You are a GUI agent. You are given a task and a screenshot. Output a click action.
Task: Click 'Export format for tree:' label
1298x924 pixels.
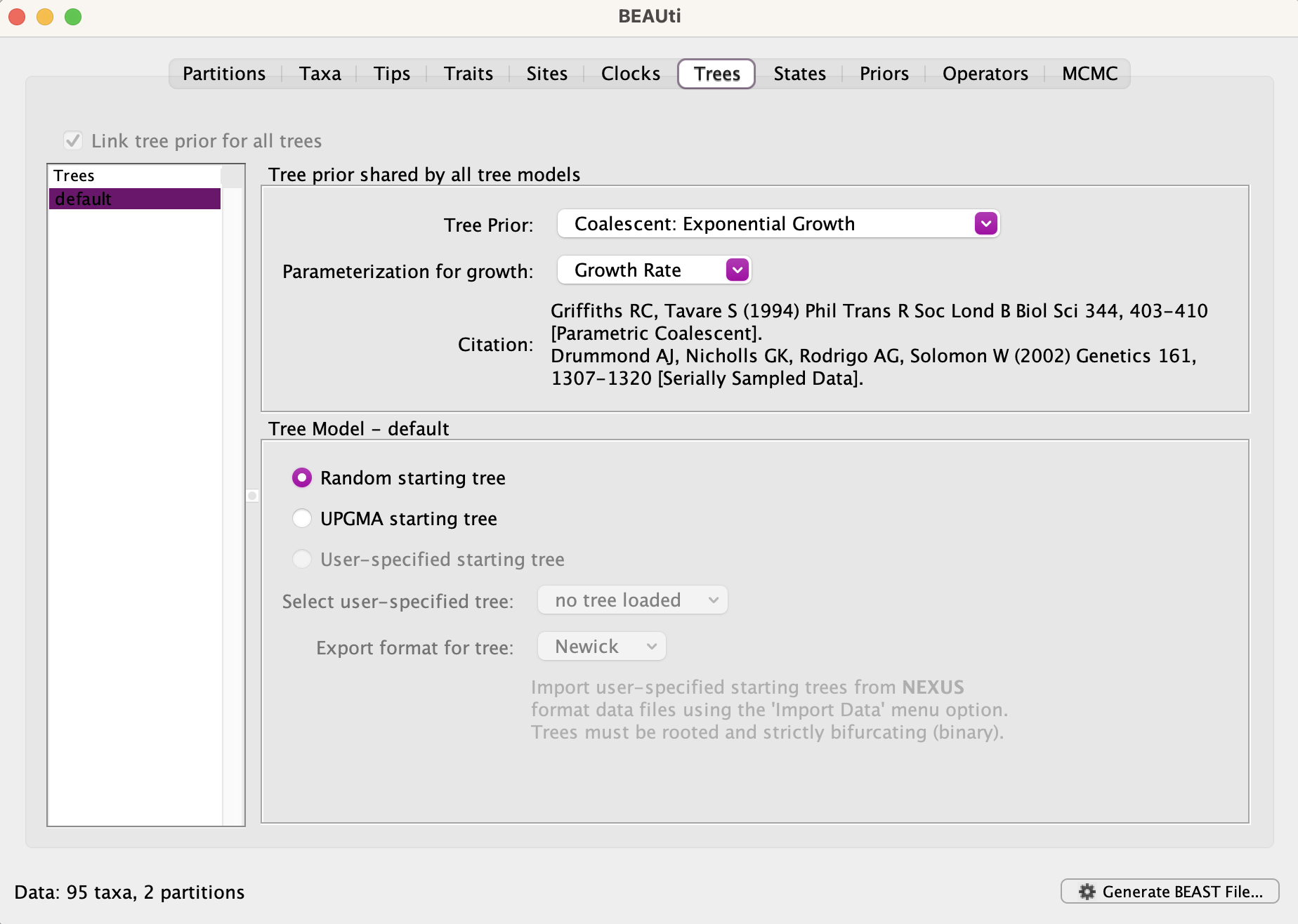coord(414,648)
